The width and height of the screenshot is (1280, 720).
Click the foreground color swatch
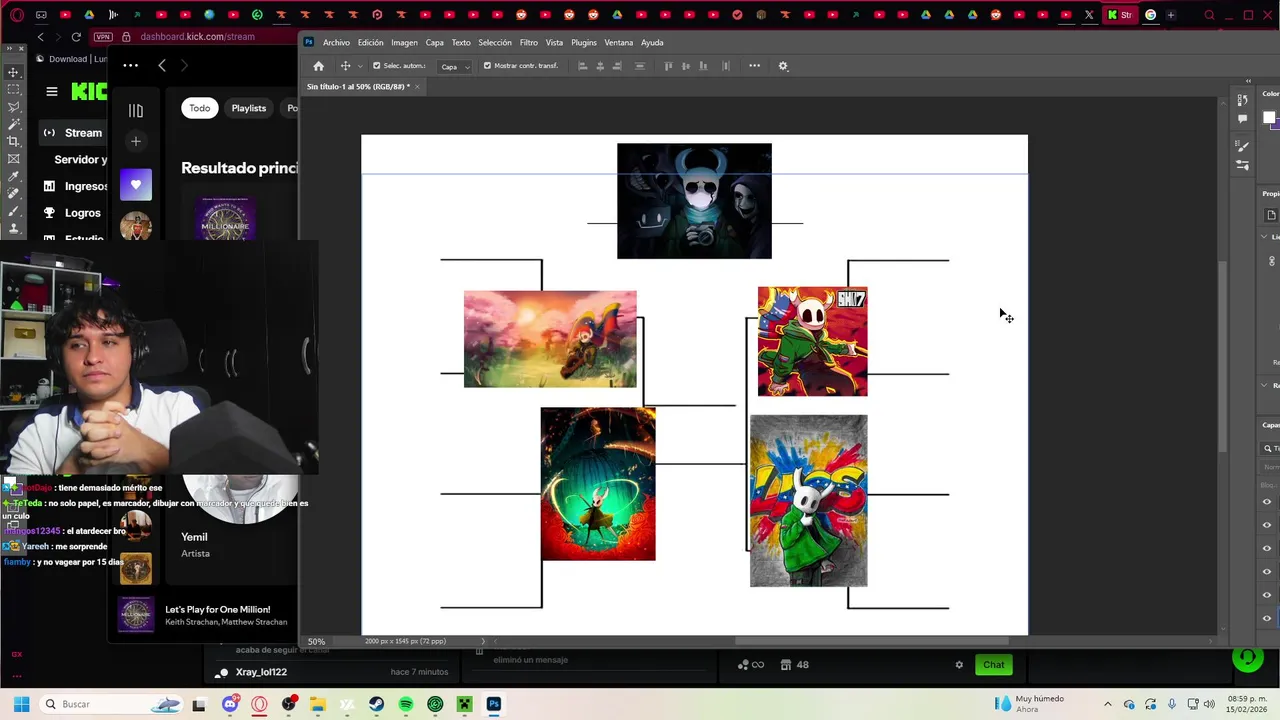point(1269,118)
